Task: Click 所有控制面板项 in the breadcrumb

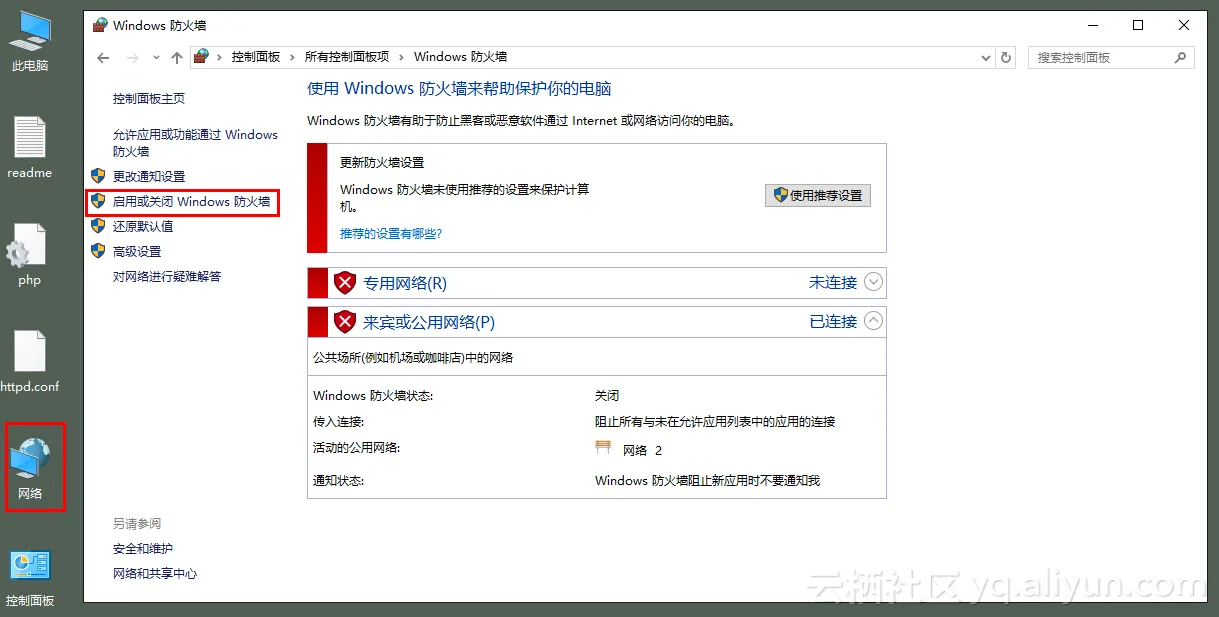Action: pyautogui.click(x=347, y=58)
